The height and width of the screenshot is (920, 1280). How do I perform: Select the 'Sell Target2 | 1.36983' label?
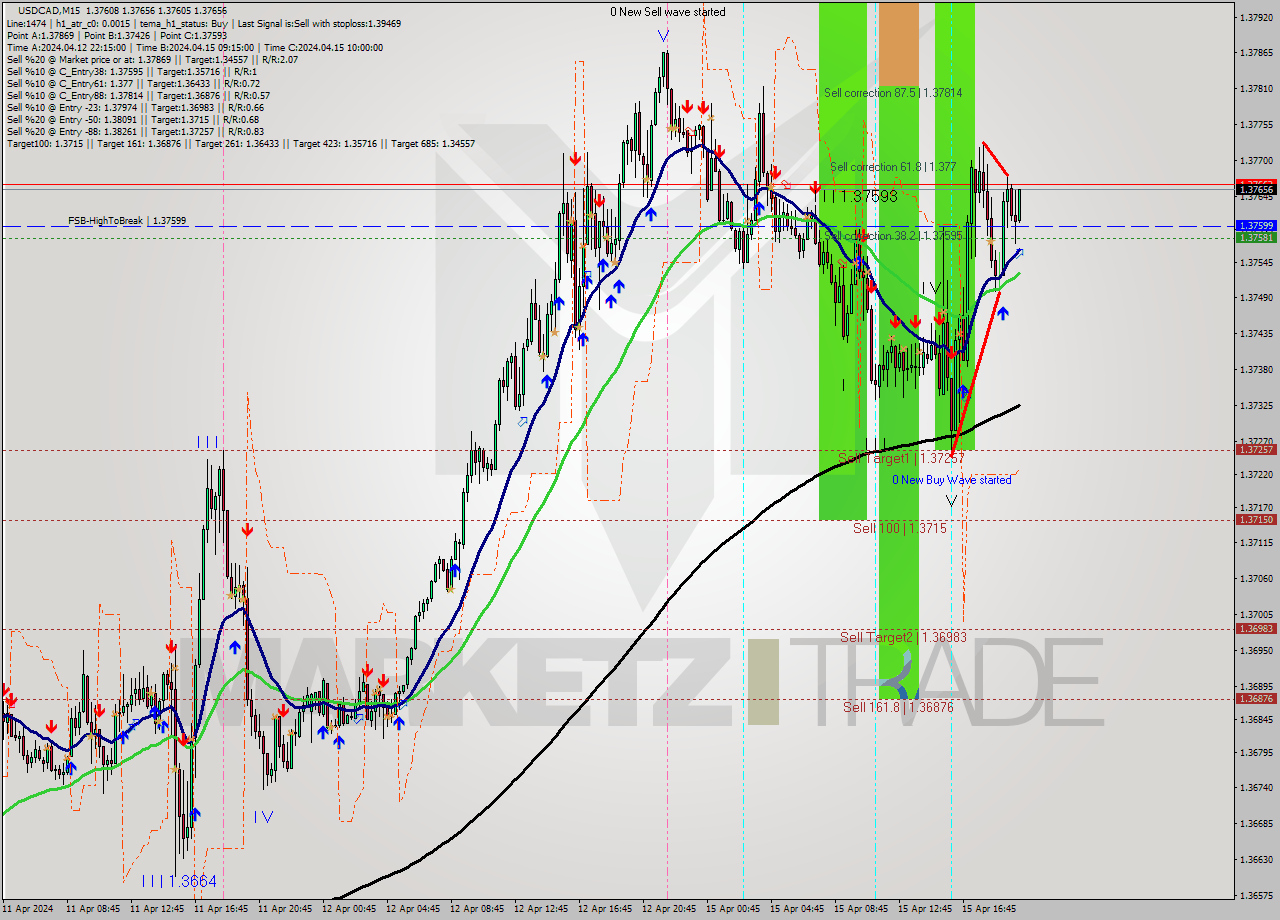tap(903, 637)
